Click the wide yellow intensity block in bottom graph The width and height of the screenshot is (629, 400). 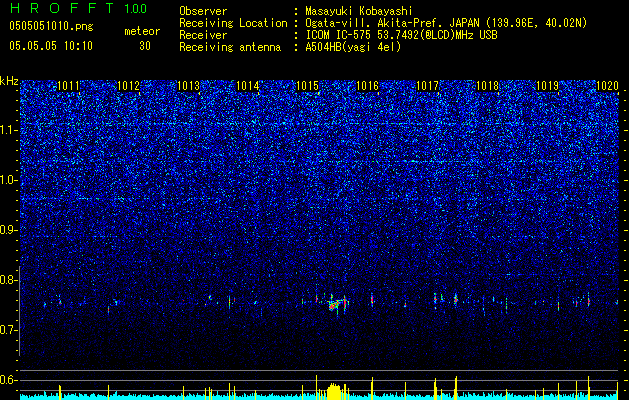(x=333, y=391)
